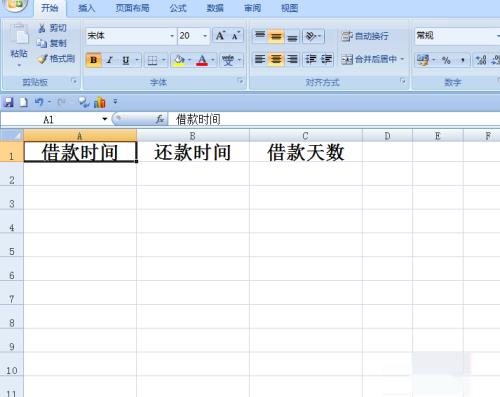The width and height of the screenshot is (500, 397).
Task: Click the Increase Indent icon
Action: point(326,60)
